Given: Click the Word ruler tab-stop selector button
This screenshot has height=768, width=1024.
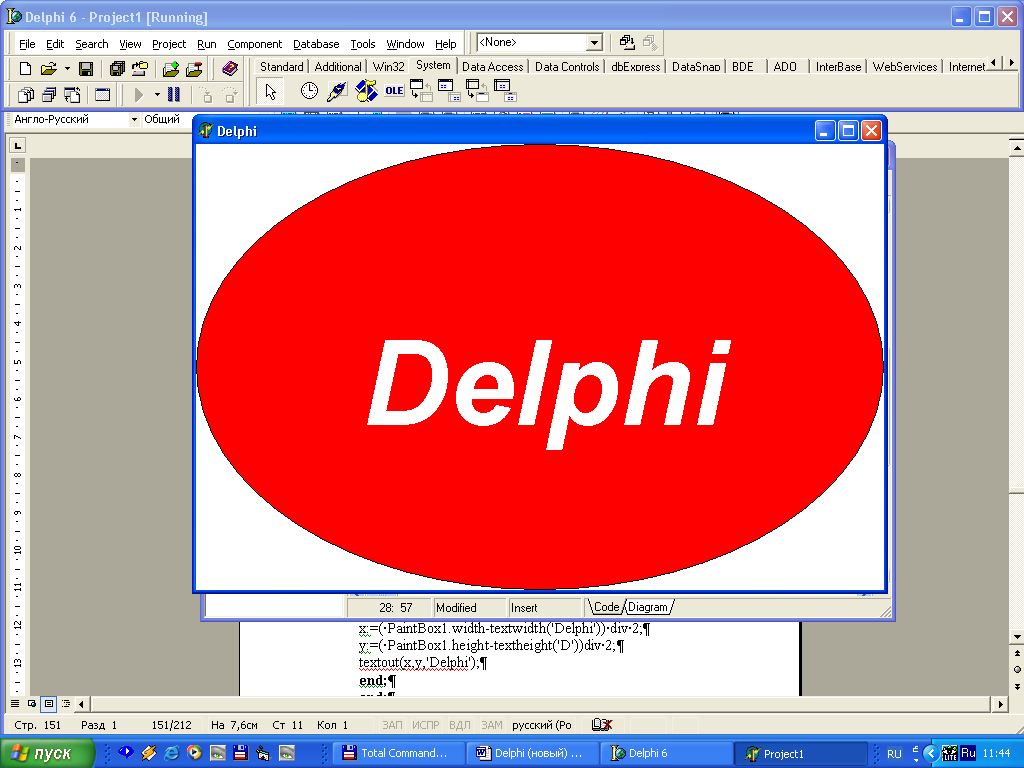Looking at the screenshot, I should (x=18, y=145).
